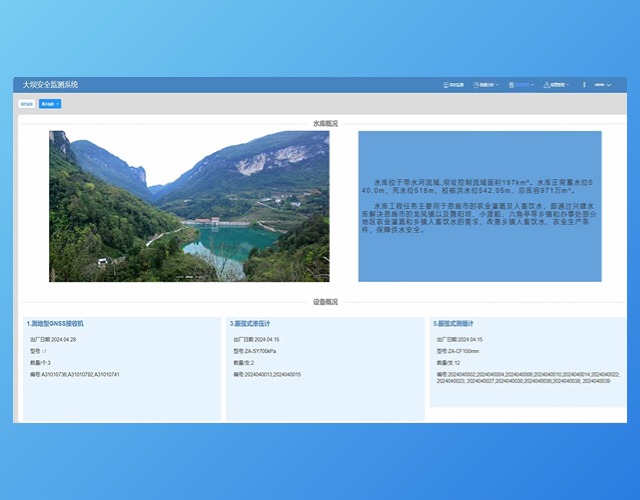
Task: Open the 1.测地型GNSS接收机 card title
Action: pos(55,324)
